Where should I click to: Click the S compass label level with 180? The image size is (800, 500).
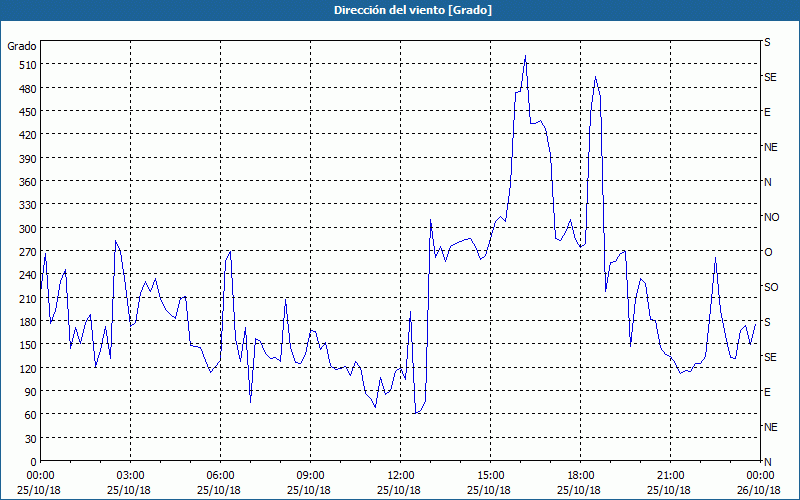click(x=767, y=322)
